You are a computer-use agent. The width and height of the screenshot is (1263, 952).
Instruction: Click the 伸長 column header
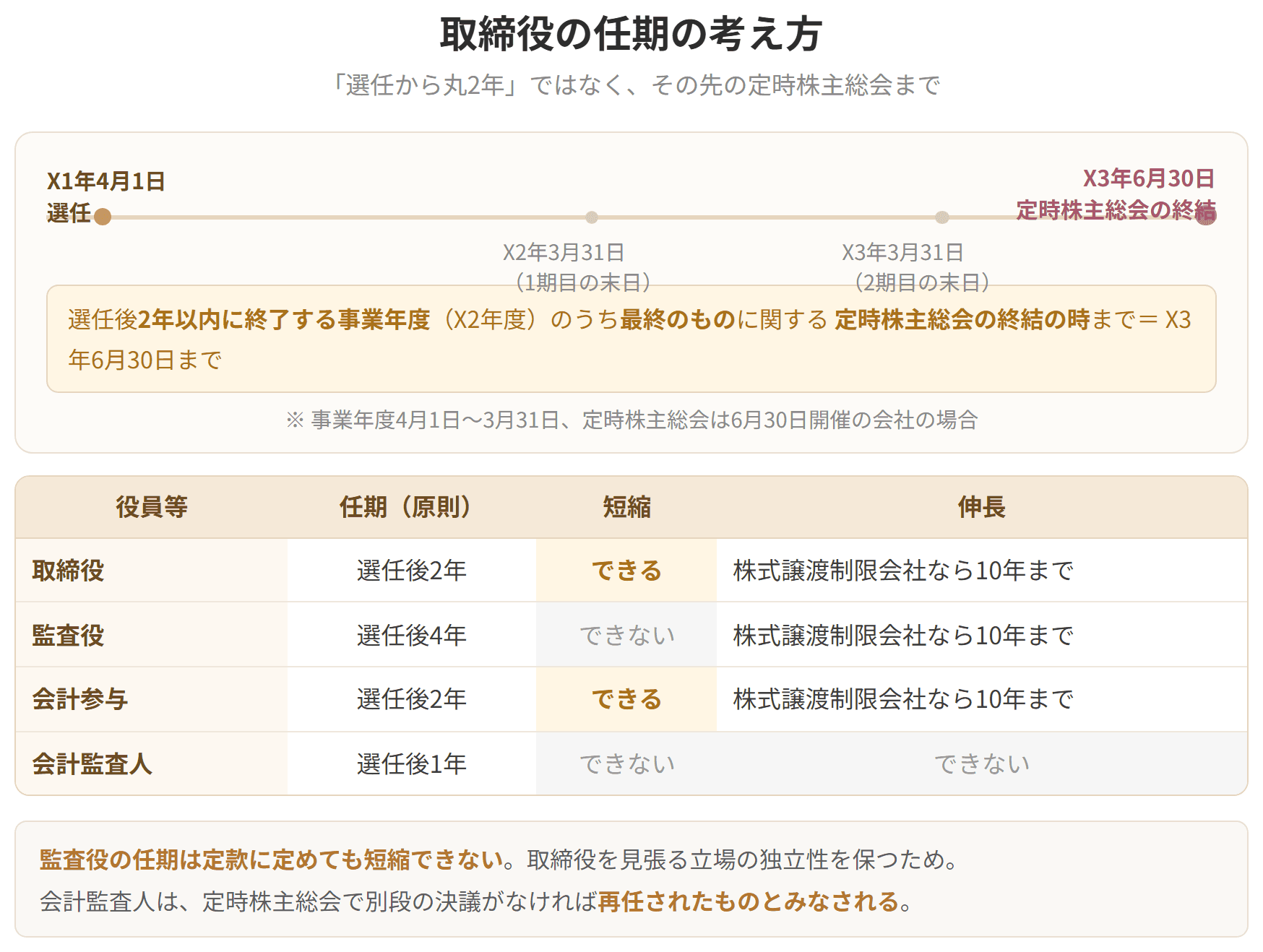[x=981, y=507]
